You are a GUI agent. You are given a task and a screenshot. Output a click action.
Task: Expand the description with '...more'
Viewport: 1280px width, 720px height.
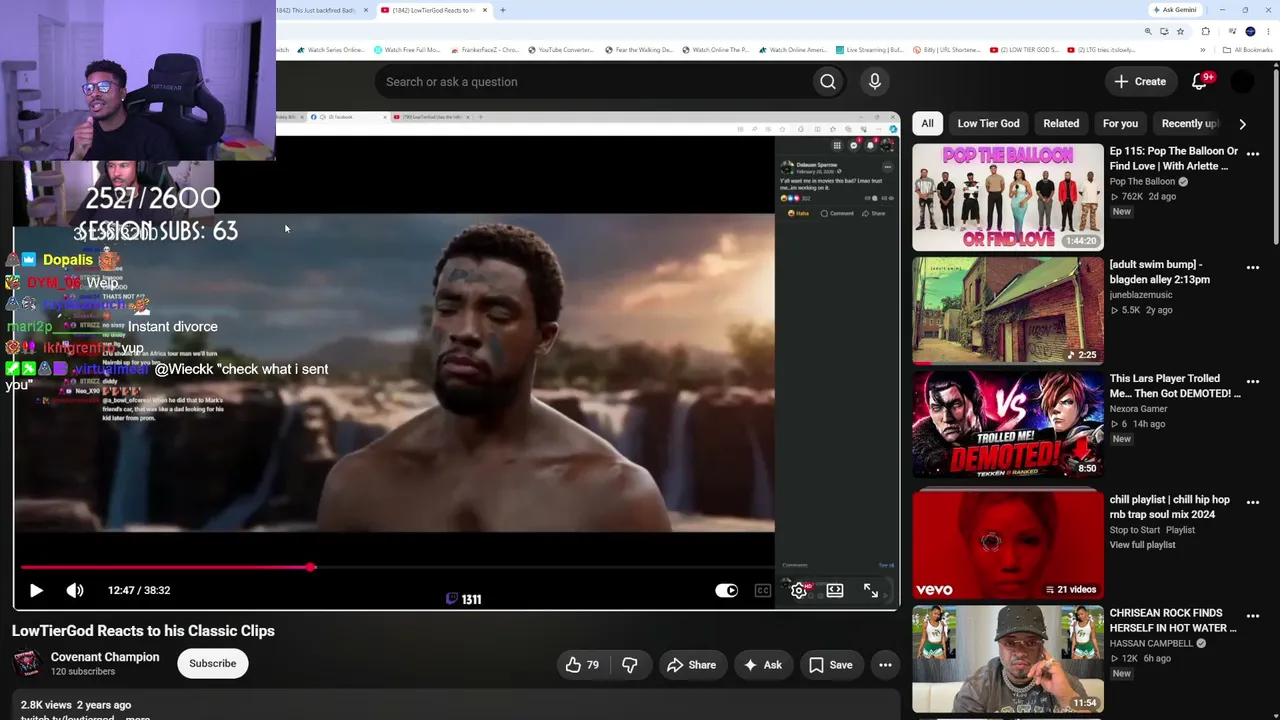click(137, 717)
